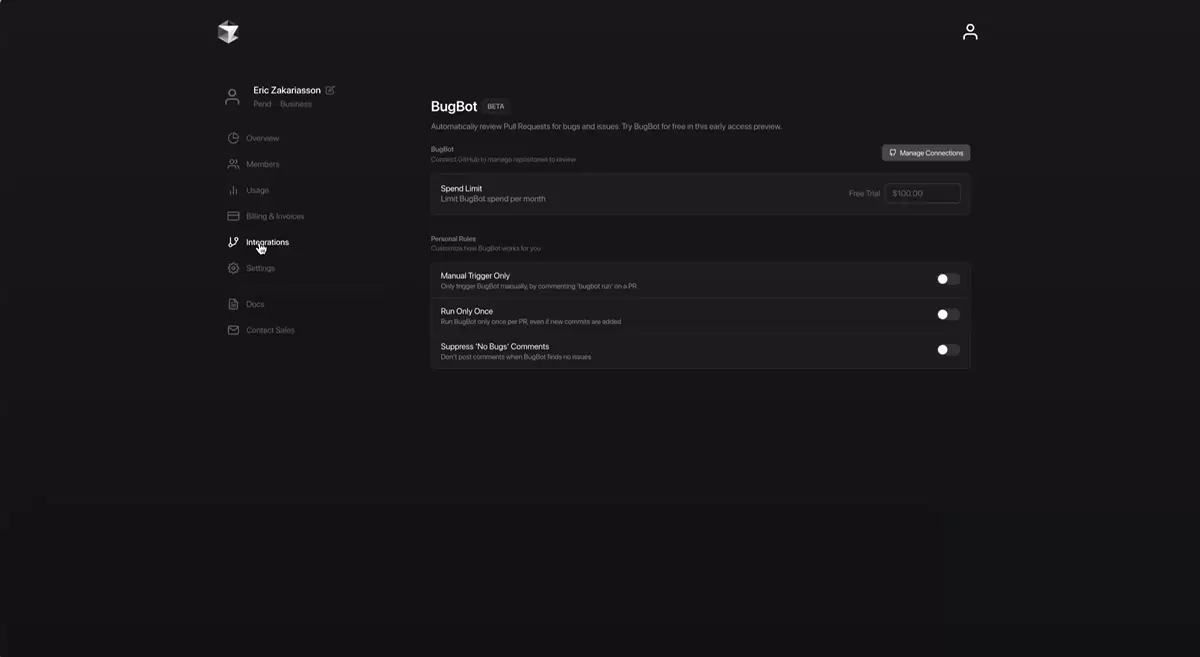Click the Manage Connections button

[x=926, y=153]
